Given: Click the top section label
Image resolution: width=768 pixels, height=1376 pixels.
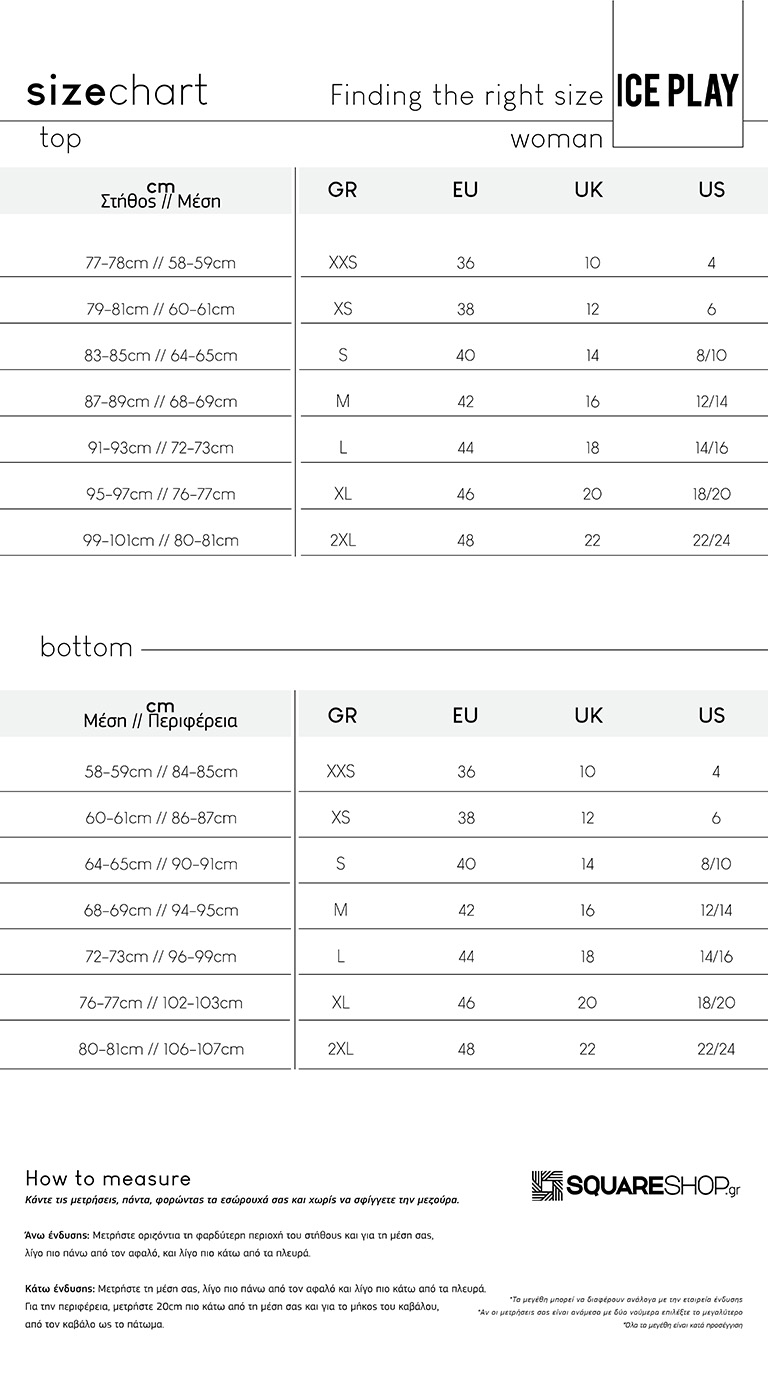Looking at the screenshot, I should pyautogui.click(x=60, y=139).
